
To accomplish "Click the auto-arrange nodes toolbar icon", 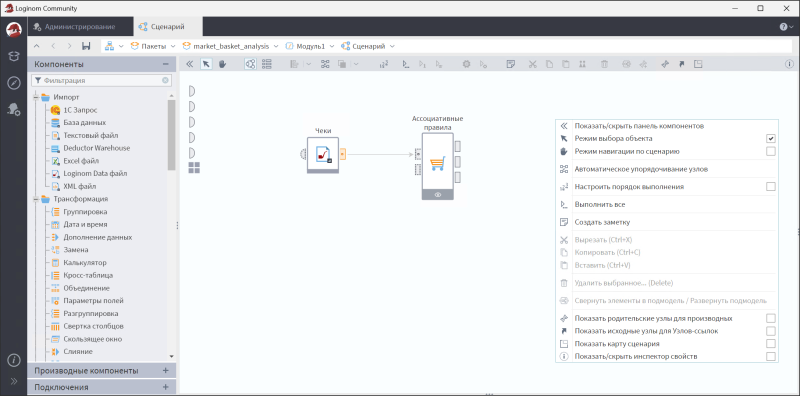I will (325, 64).
